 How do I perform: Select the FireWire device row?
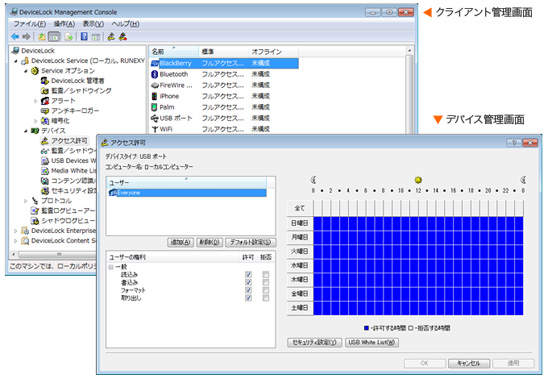pos(224,85)
